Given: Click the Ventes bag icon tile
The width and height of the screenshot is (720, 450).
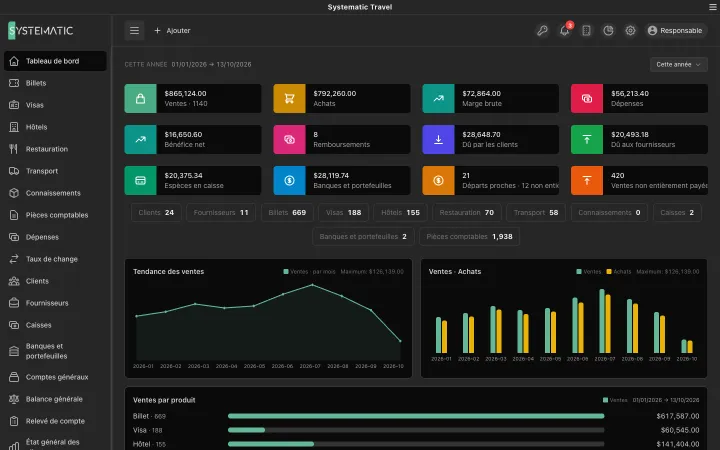Looking at the screenshot, I should coord(141,98).
